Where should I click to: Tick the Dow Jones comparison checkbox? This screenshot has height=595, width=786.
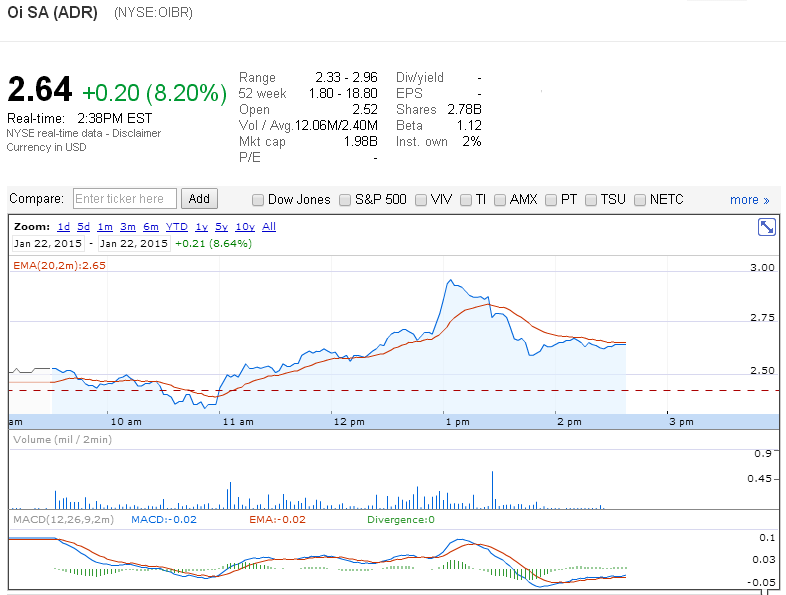point(258,200)
